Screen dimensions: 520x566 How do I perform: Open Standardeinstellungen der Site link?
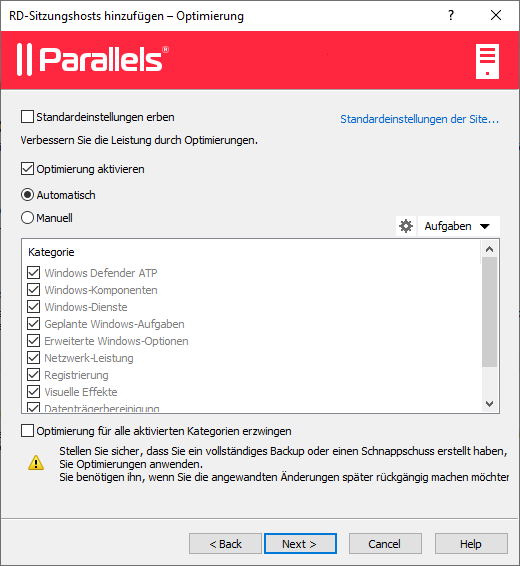click(x=420, y=119)
